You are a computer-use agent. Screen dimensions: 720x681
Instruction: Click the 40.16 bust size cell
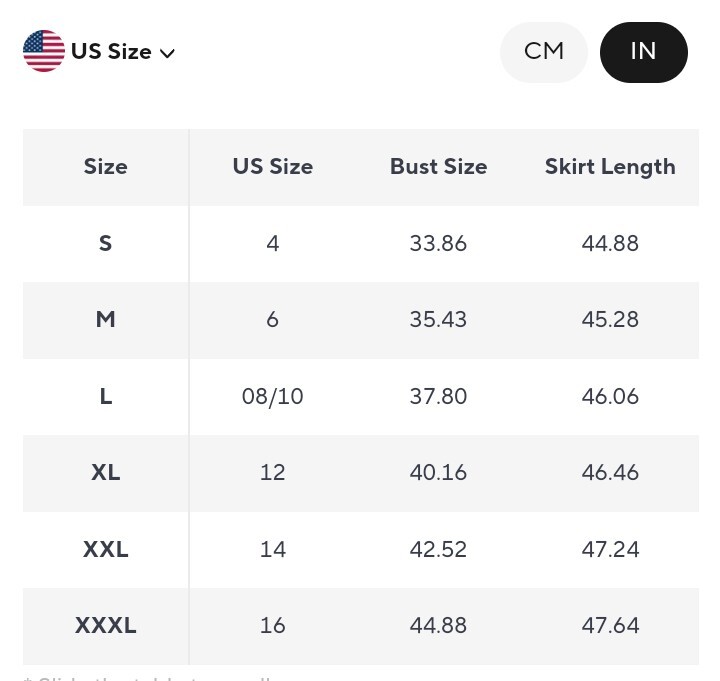439,473
